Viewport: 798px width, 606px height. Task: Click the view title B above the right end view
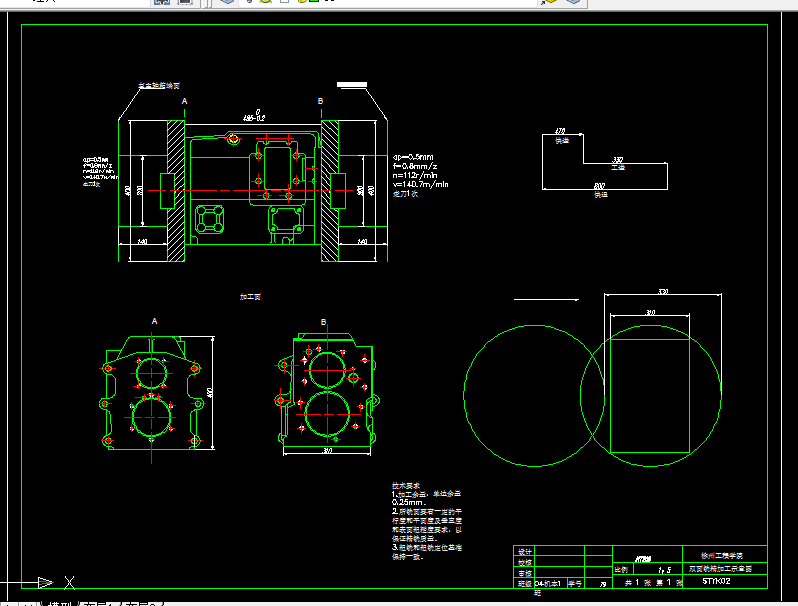[323, 322]
